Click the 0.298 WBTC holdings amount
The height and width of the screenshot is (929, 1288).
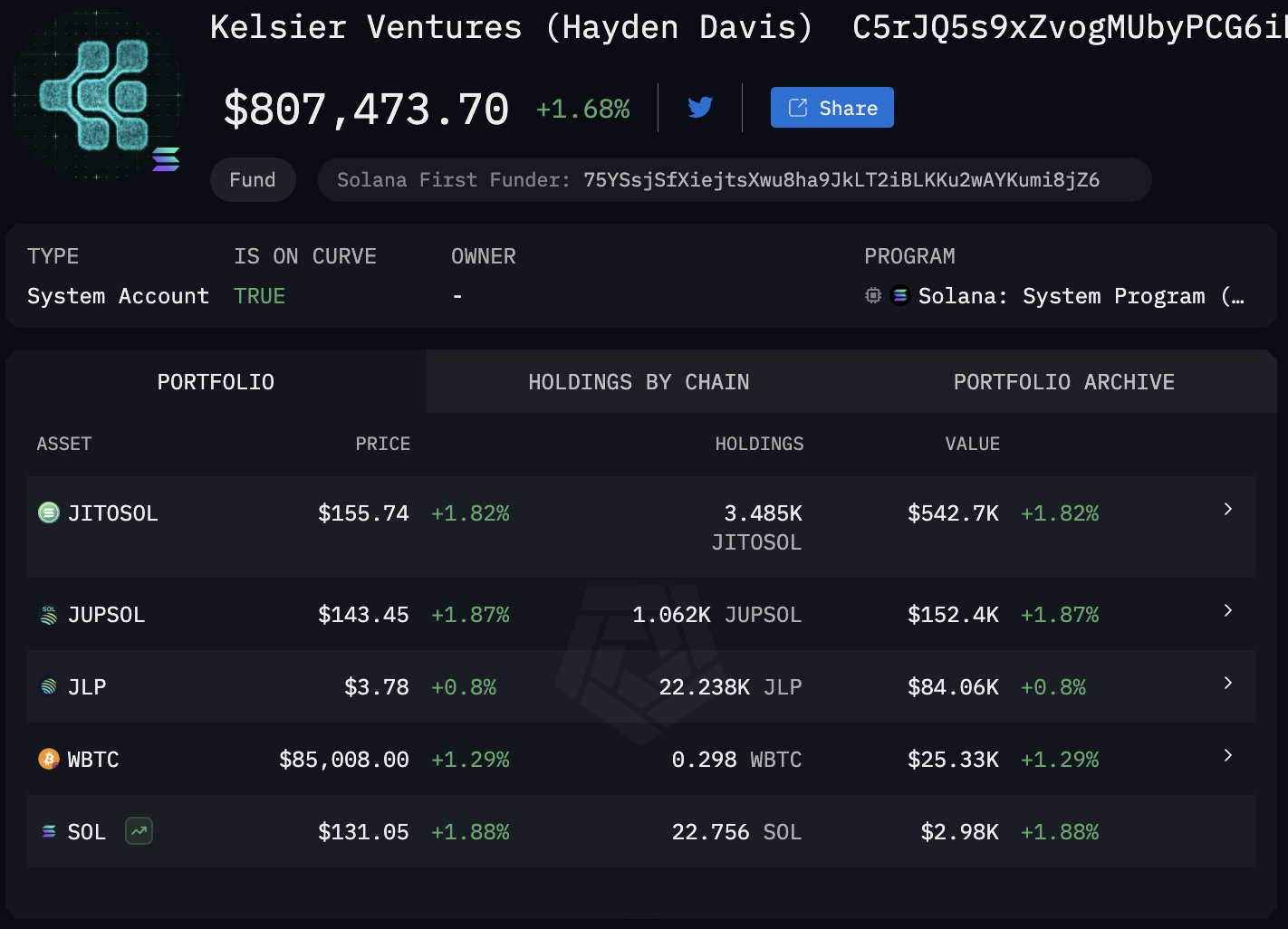(705, 760)
